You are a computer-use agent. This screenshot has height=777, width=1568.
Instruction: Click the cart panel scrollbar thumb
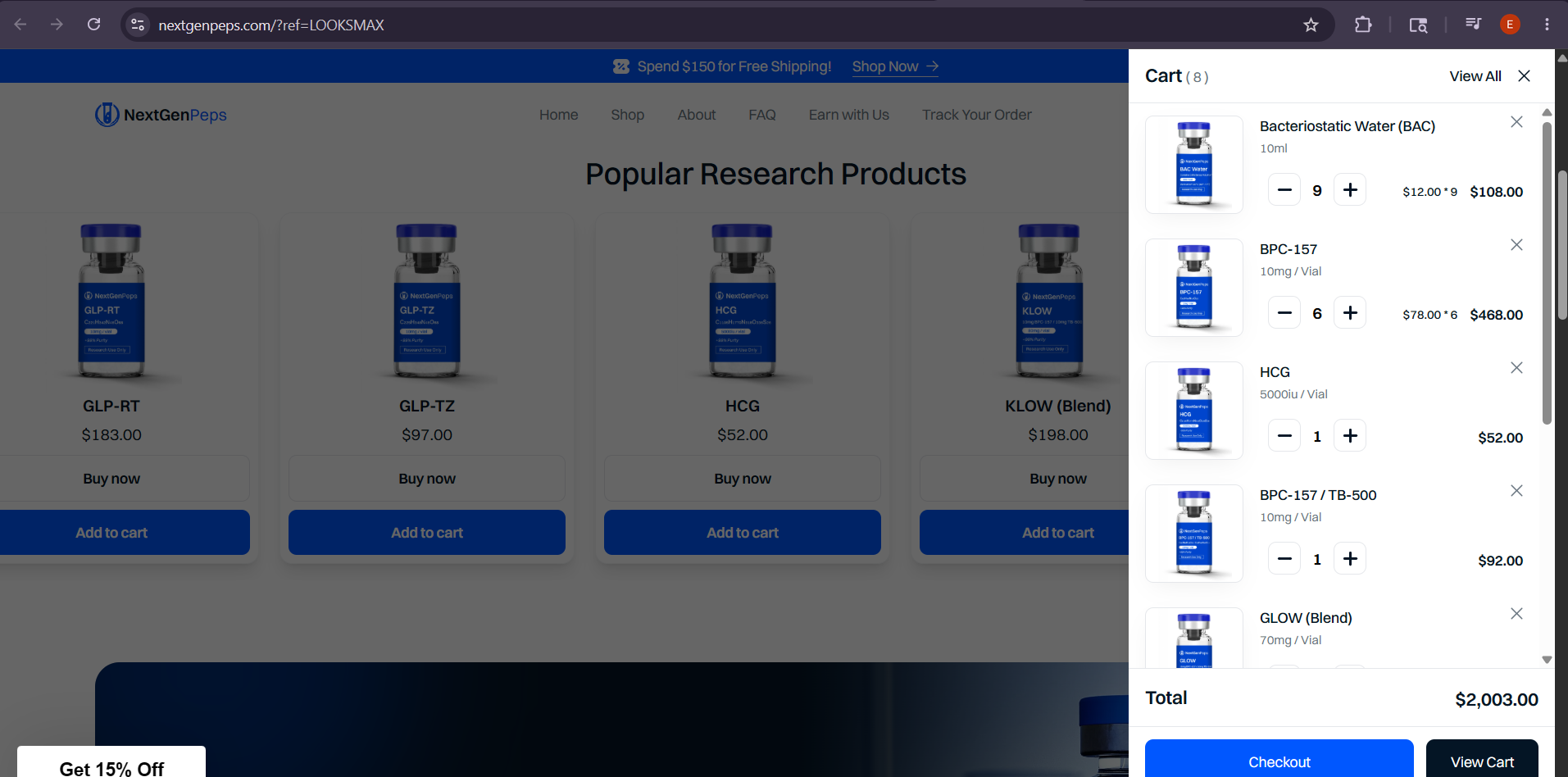point(1547,273)
